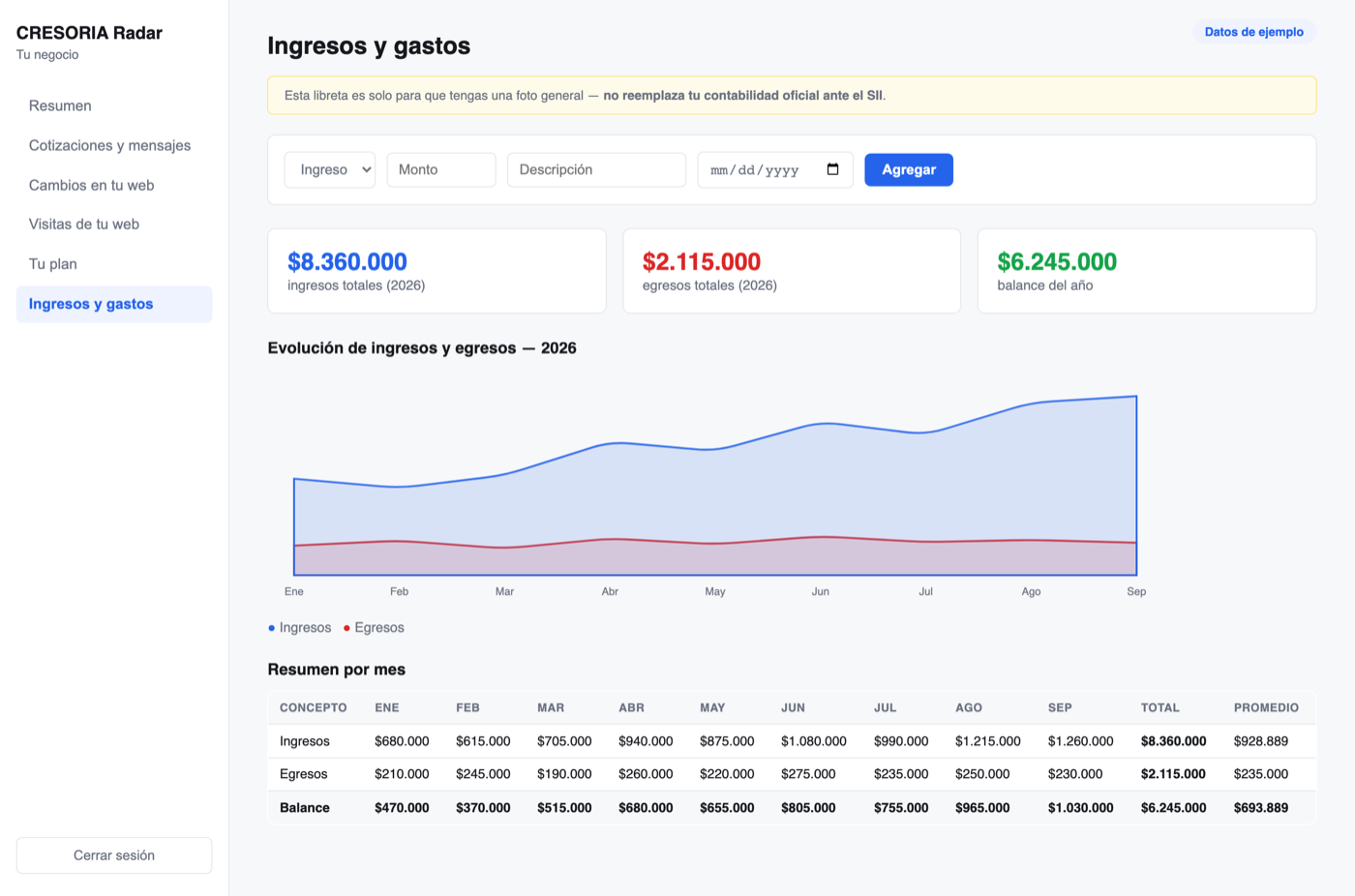
Task: Click the $1.260.000 Sep ingresos cell
Action: pos(1080,741)
